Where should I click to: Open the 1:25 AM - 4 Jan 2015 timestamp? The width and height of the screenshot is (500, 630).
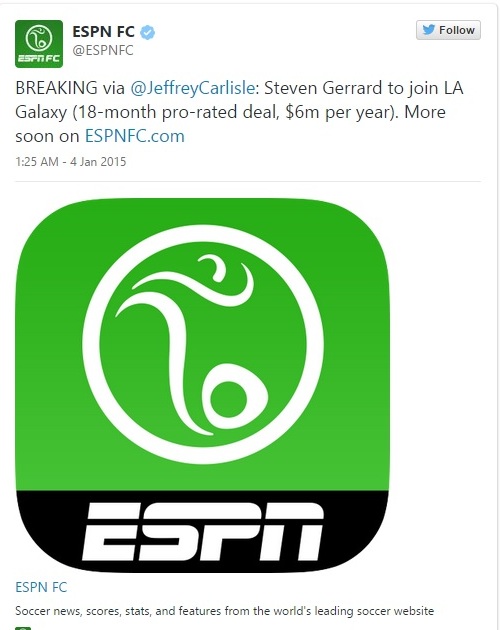(x=71, y=162)
